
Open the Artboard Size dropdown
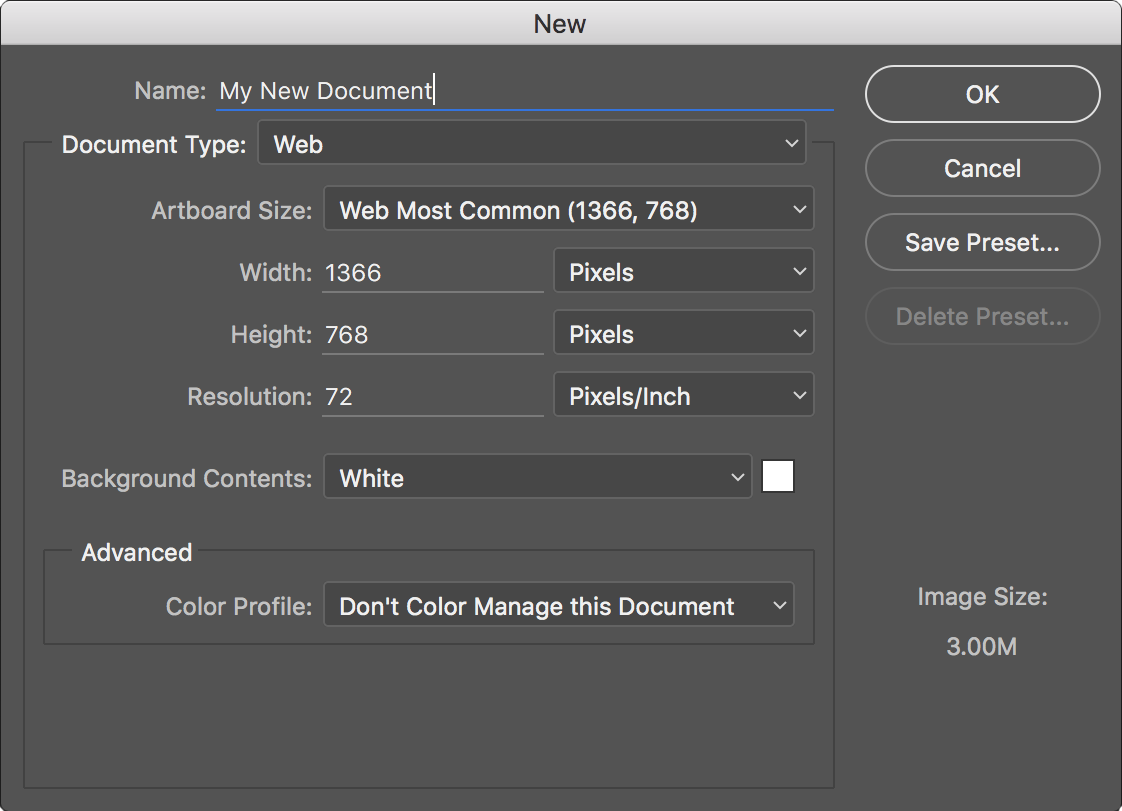pos(568,208)
